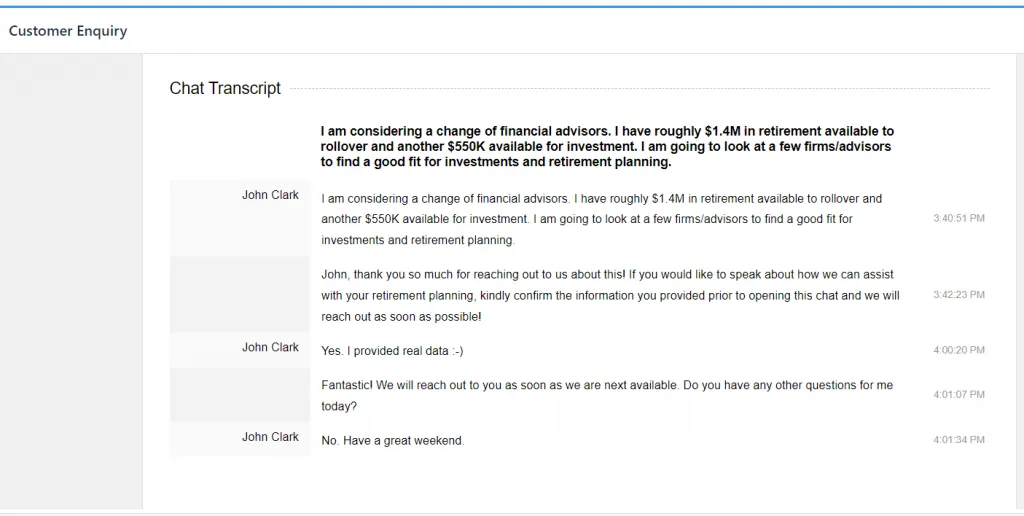Select the 'Fantastic! We will reach out' reply
Image resolution: width=1024 pixels, height=516 pixels.
607,395
